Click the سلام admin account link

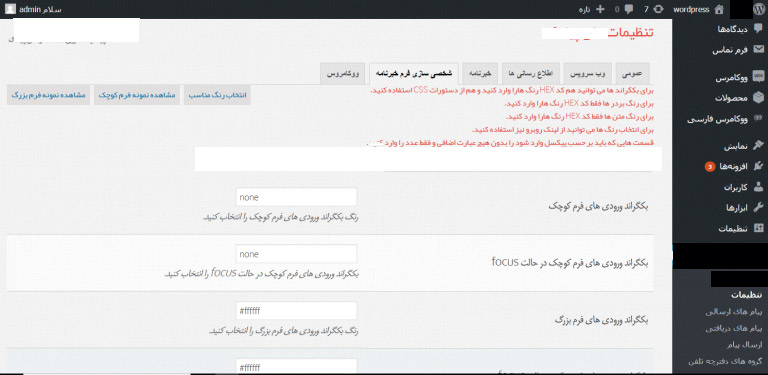[40, 9]
